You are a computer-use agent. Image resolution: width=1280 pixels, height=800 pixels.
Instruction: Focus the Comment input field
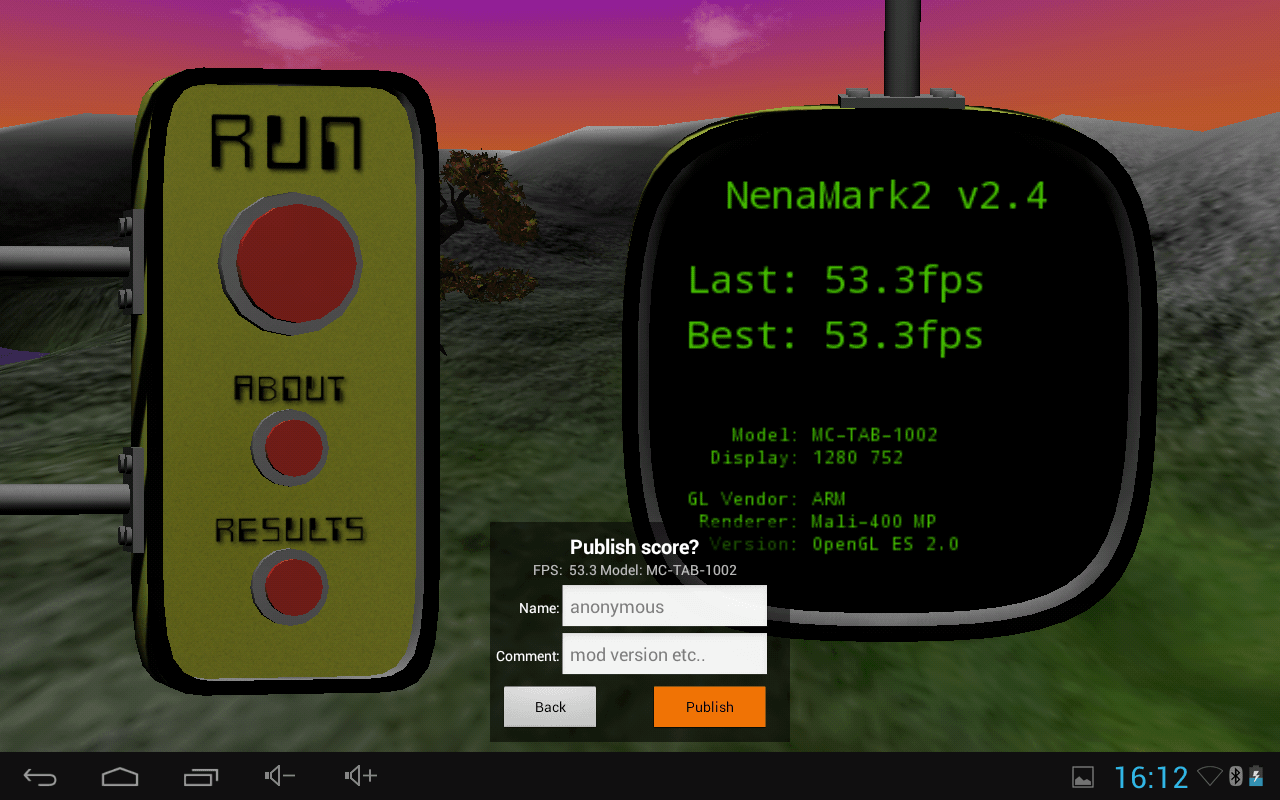tap(664, 655)
